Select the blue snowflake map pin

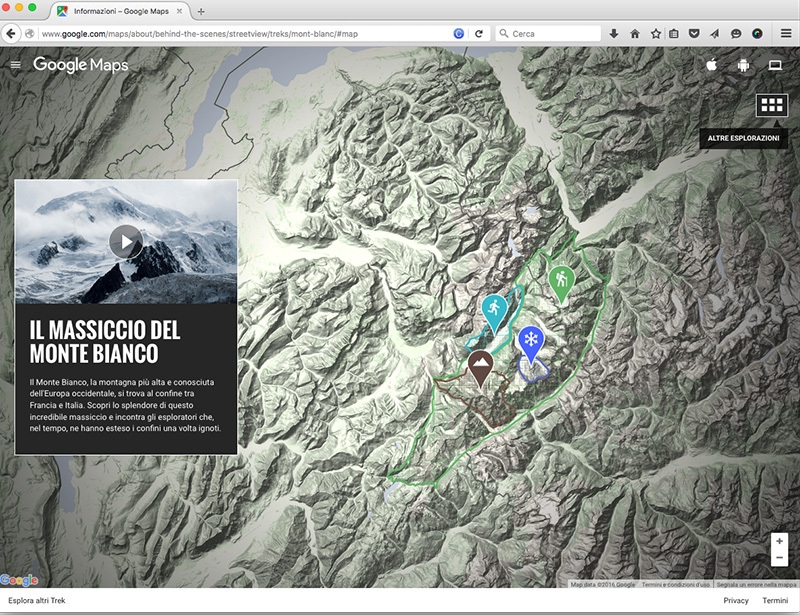[x=531, y=345]
